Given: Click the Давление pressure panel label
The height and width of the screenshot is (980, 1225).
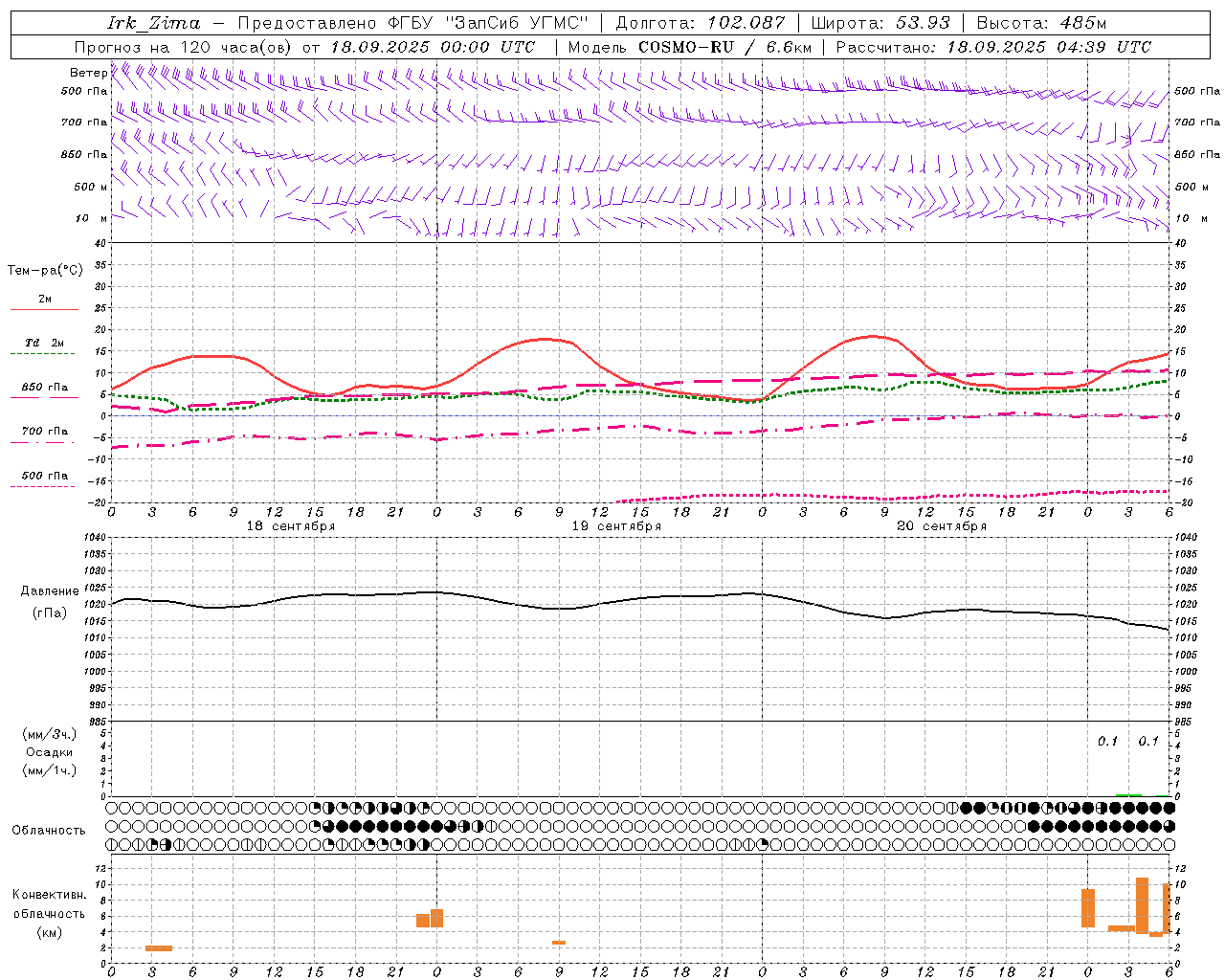Looking at the screenshot, I should (x=50, y=591).
